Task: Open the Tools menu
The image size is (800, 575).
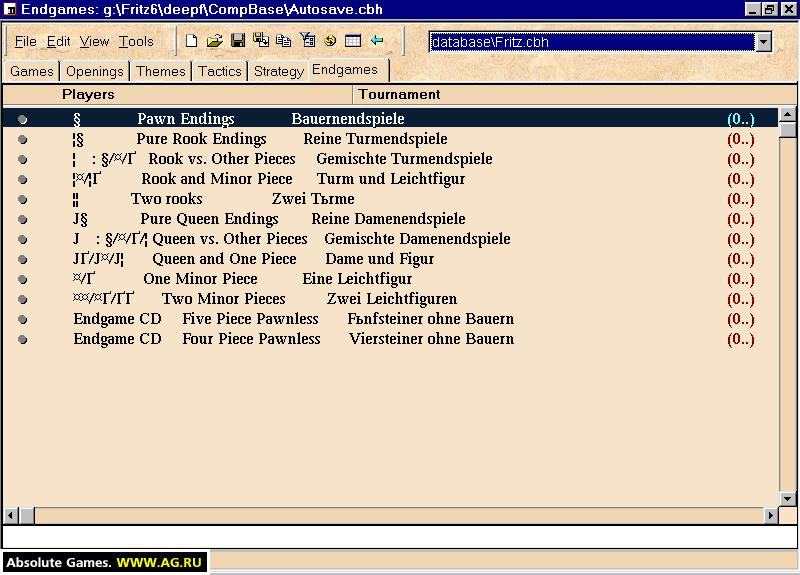Action: (x=136, y=41)
